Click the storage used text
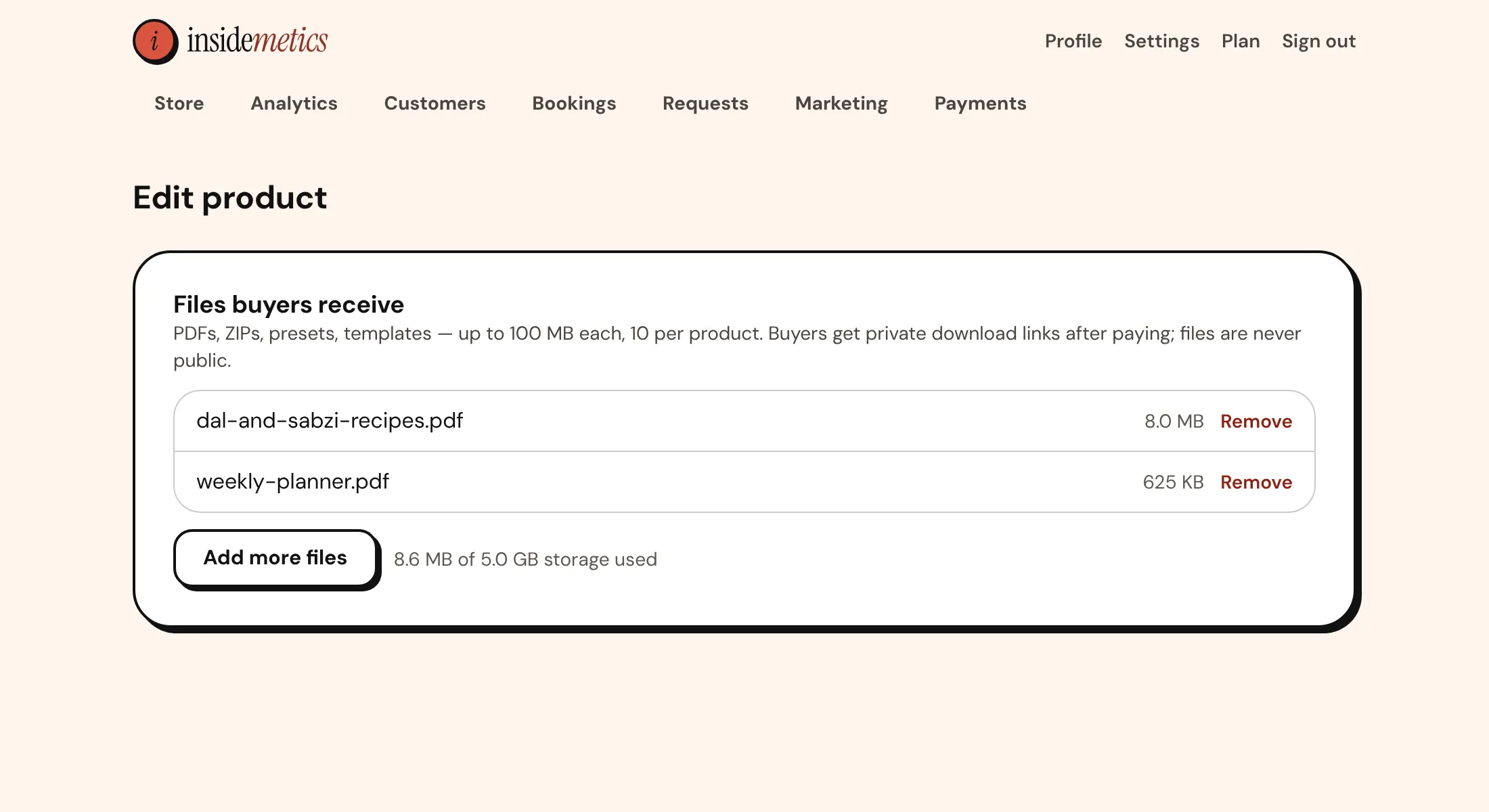Screen dimensions: 1489x812 pyautogui.click(x=525, y=560)
